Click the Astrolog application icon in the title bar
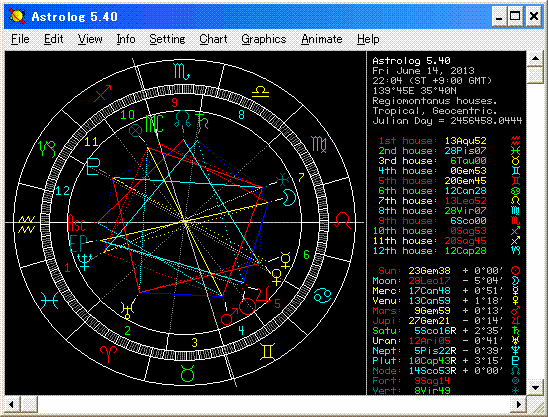 pyautogui.click(x=17, y=16)
